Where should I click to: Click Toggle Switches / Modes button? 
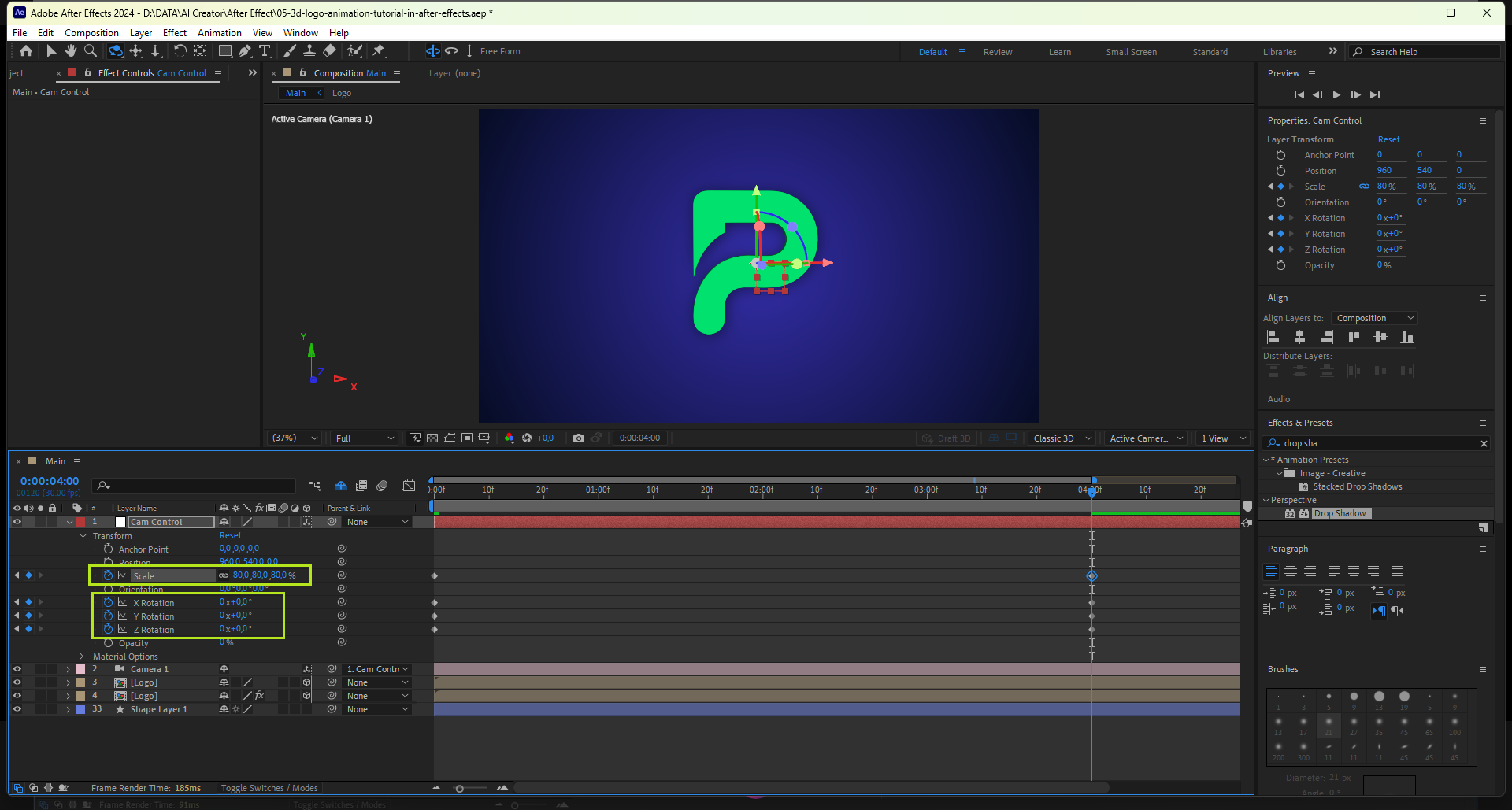click(x=269, y=788)
